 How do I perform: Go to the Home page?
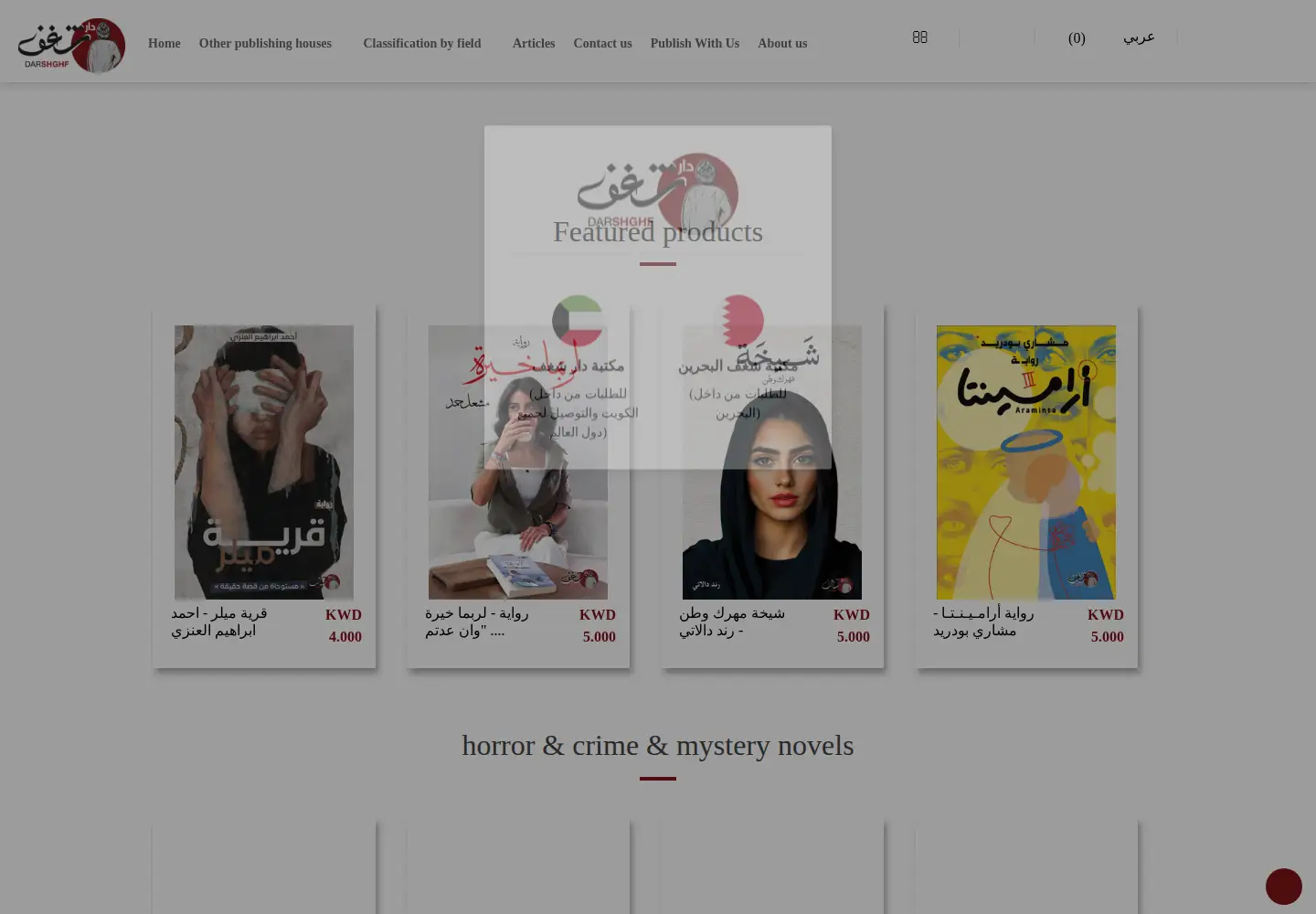click(164, 43)
